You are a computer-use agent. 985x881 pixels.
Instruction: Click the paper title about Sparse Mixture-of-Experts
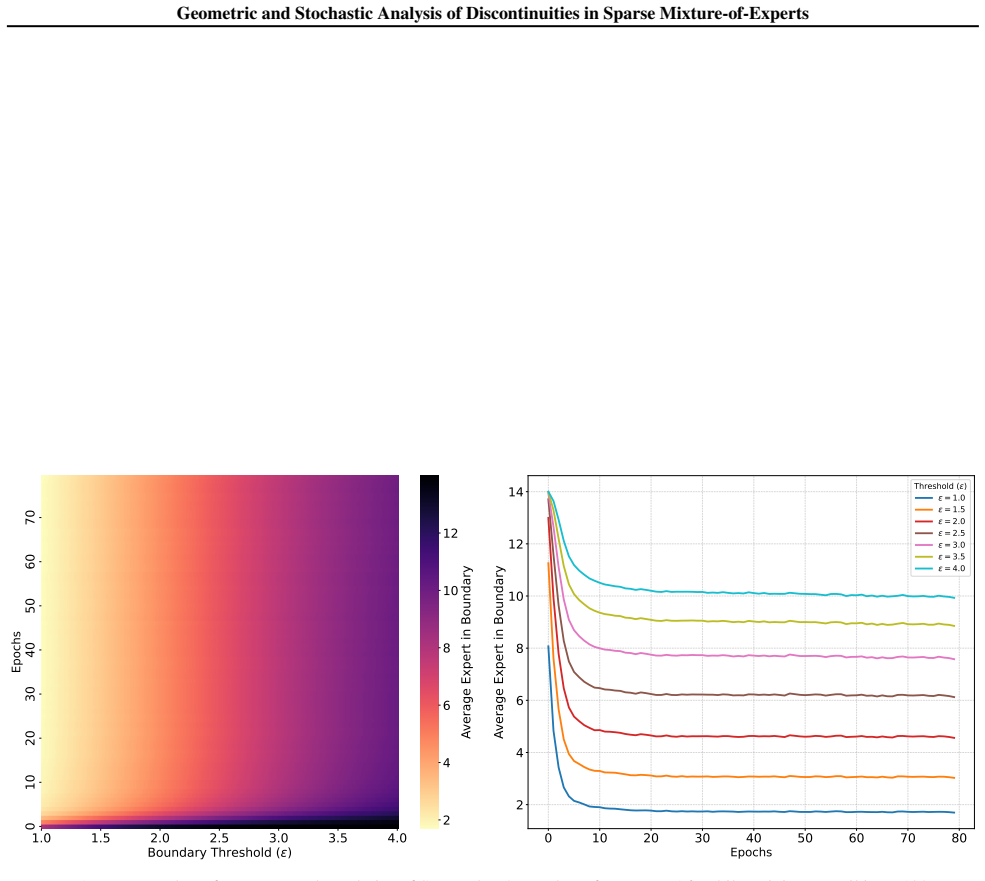(492, 13)
